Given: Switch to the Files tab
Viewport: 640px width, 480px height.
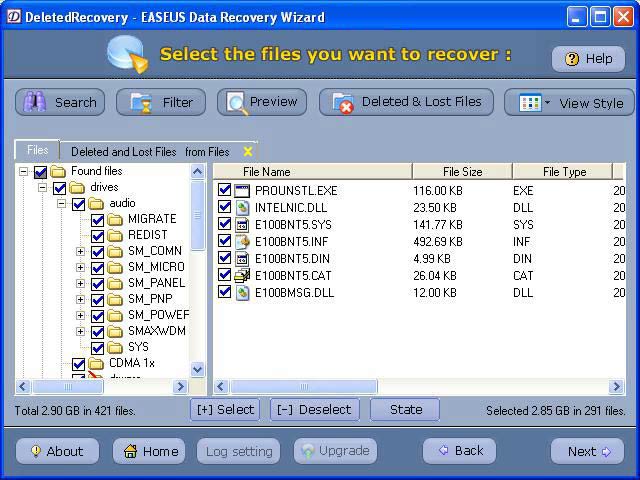Looking at the screenshot, I should [x=38, y=150].
